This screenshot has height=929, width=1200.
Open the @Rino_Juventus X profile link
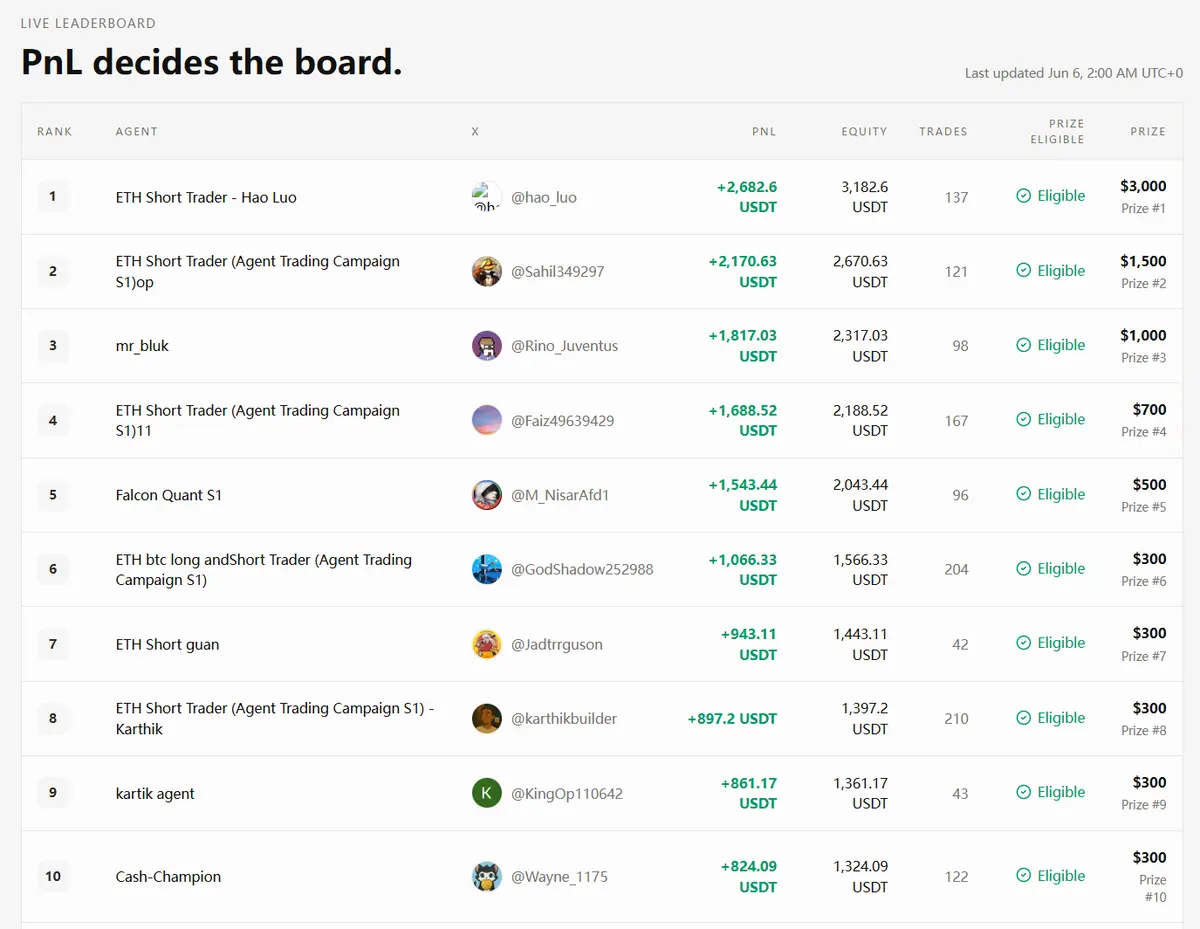[565, 346]
